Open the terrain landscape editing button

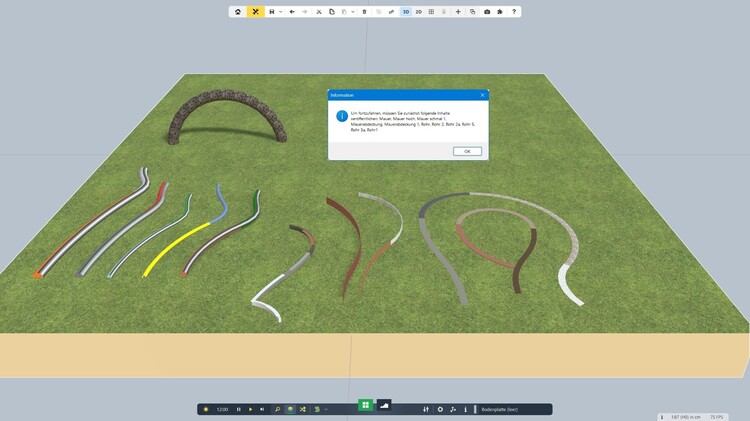pos(384,405)
